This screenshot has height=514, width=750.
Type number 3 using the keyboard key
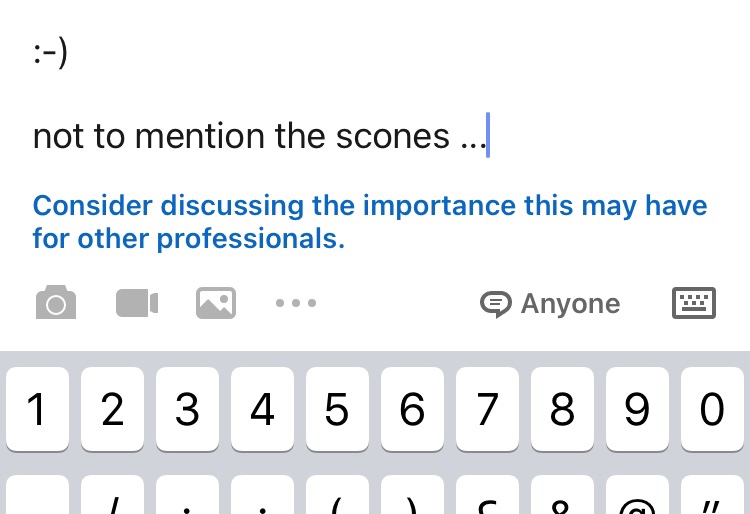pos(187,409)
